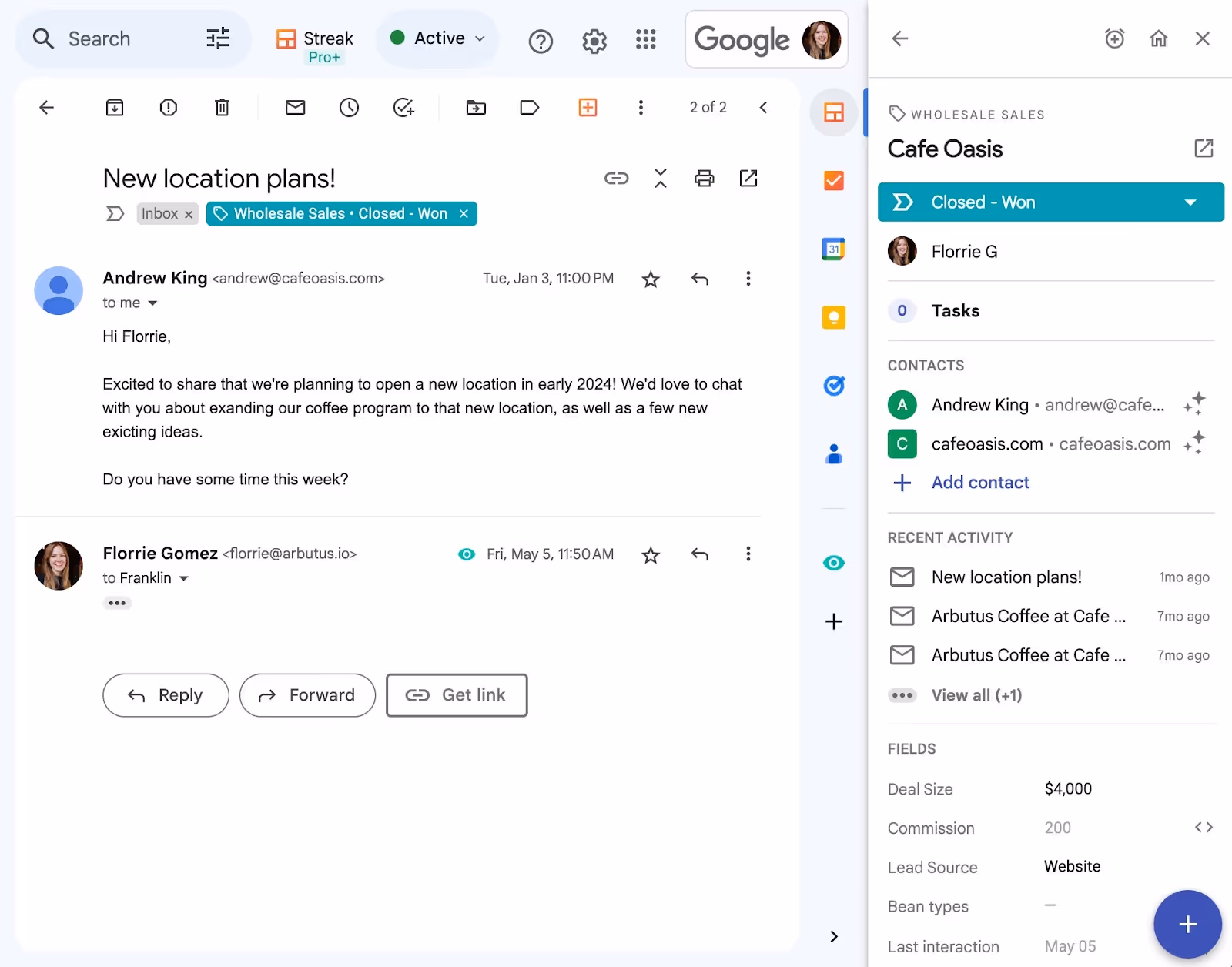The image size is (1232, 967).
Task: Click the Get link button
Action: [457, 695]
